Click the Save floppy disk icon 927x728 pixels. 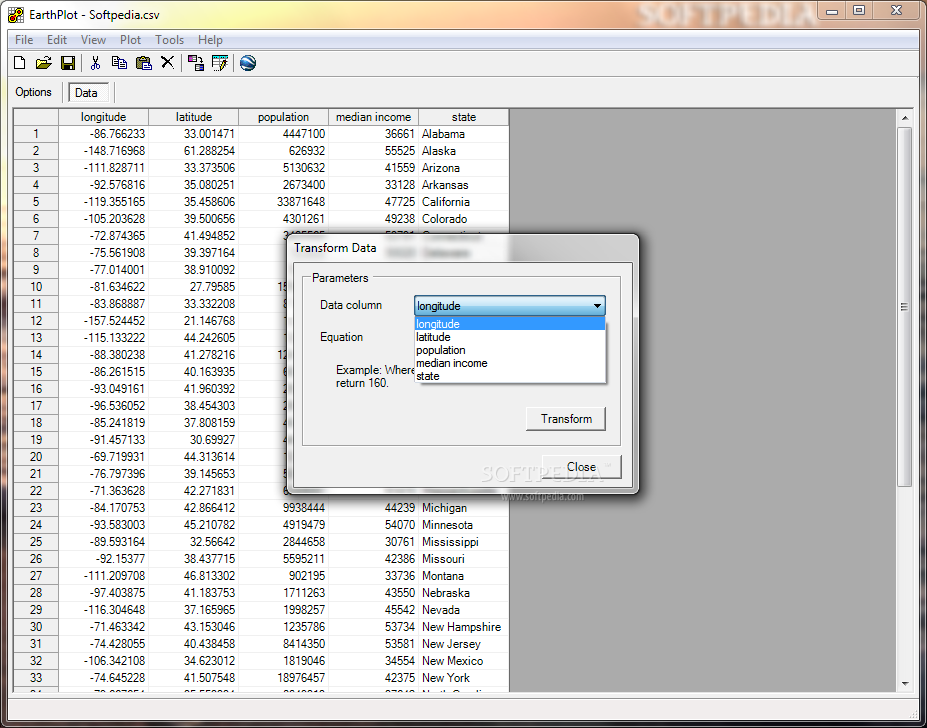point(68,63)
